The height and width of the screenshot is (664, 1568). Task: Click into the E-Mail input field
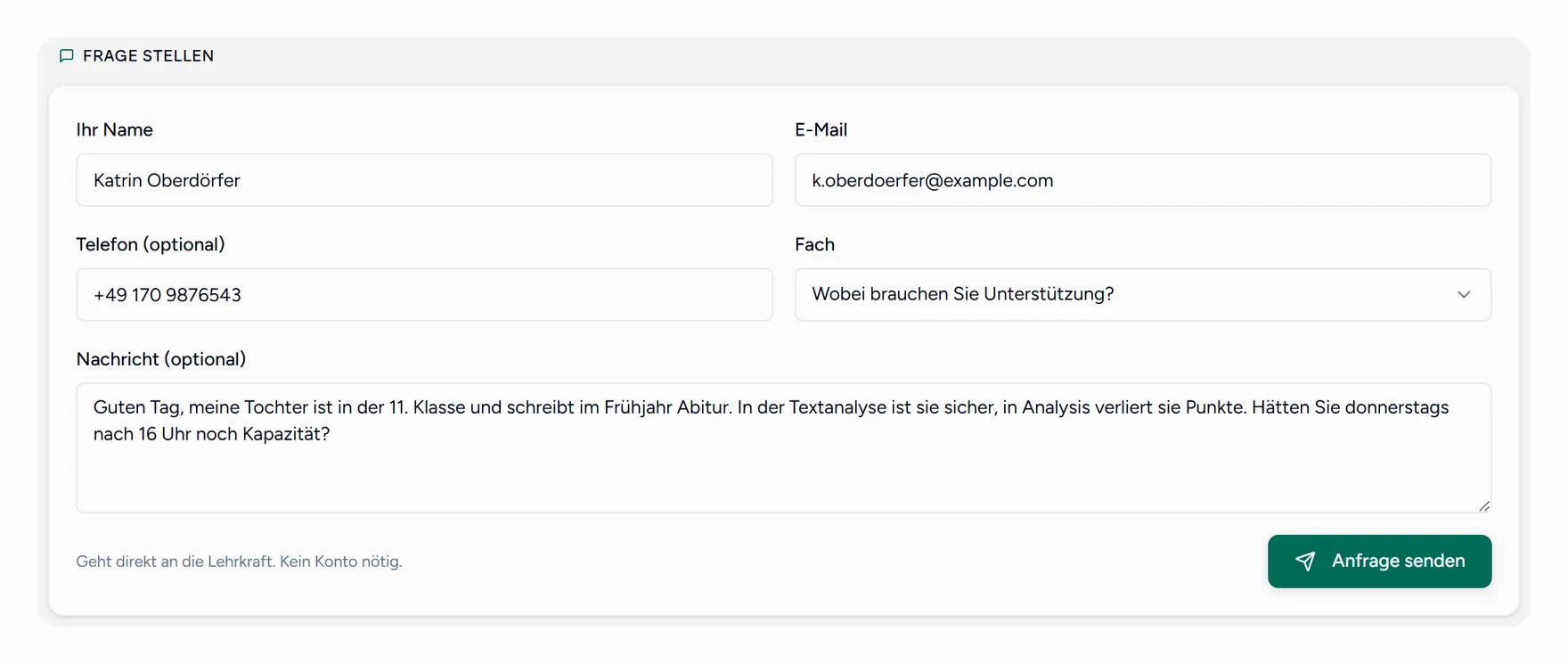pyautogui.click(x=1143, y=180)
